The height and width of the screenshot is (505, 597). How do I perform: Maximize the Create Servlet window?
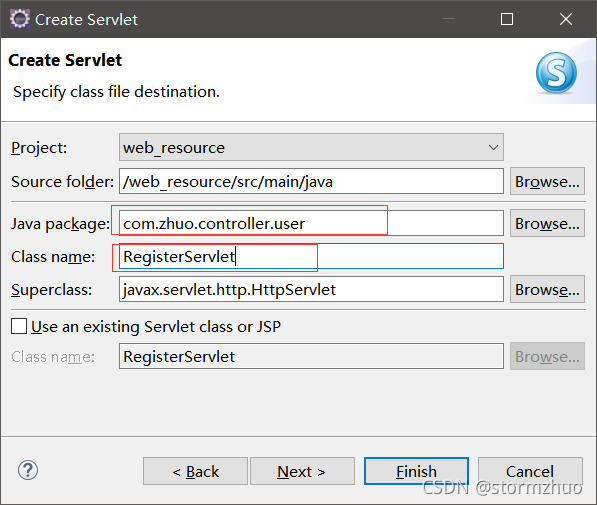click(x=507, y=19)
